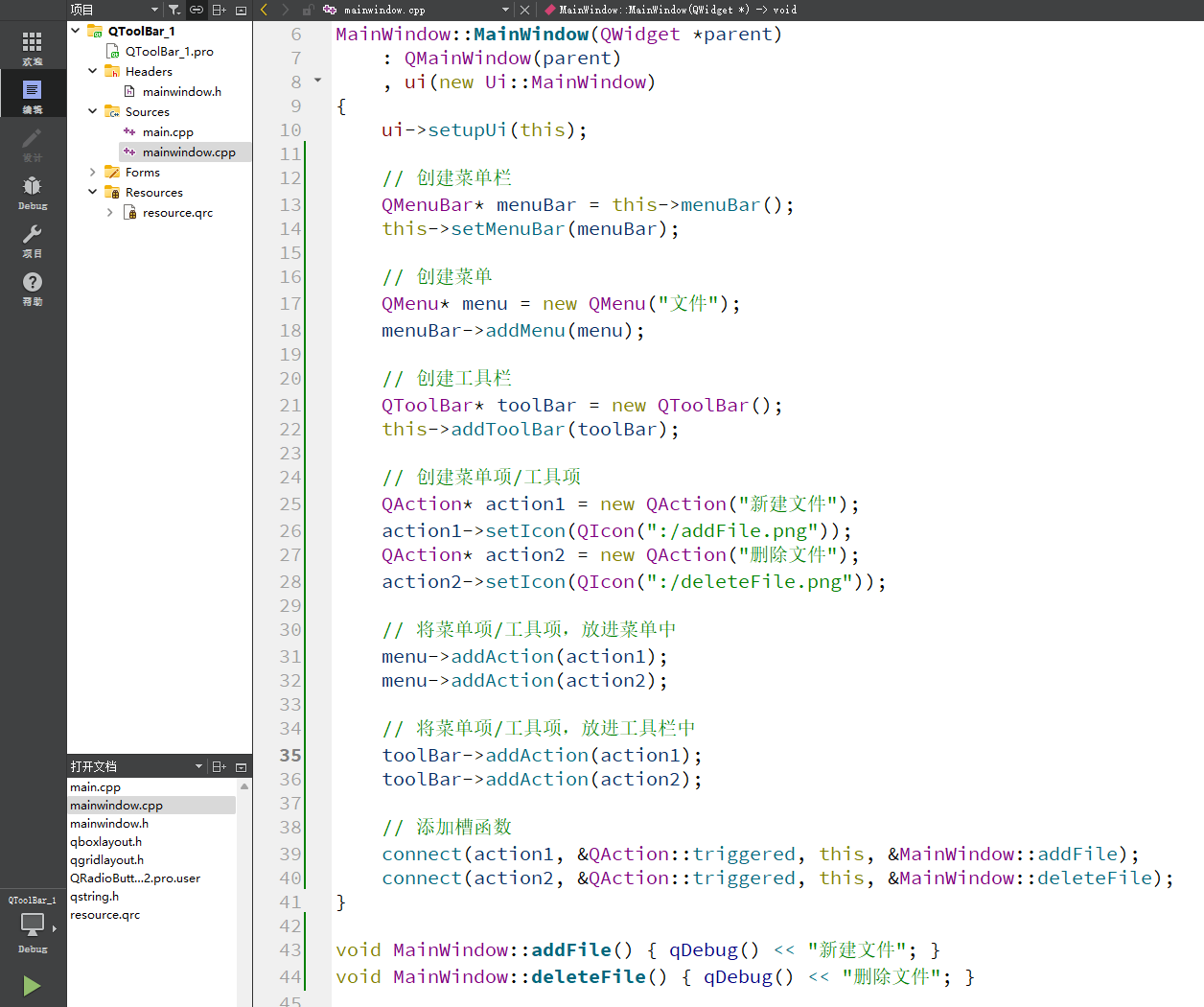Expand the Forms folder

93,172
